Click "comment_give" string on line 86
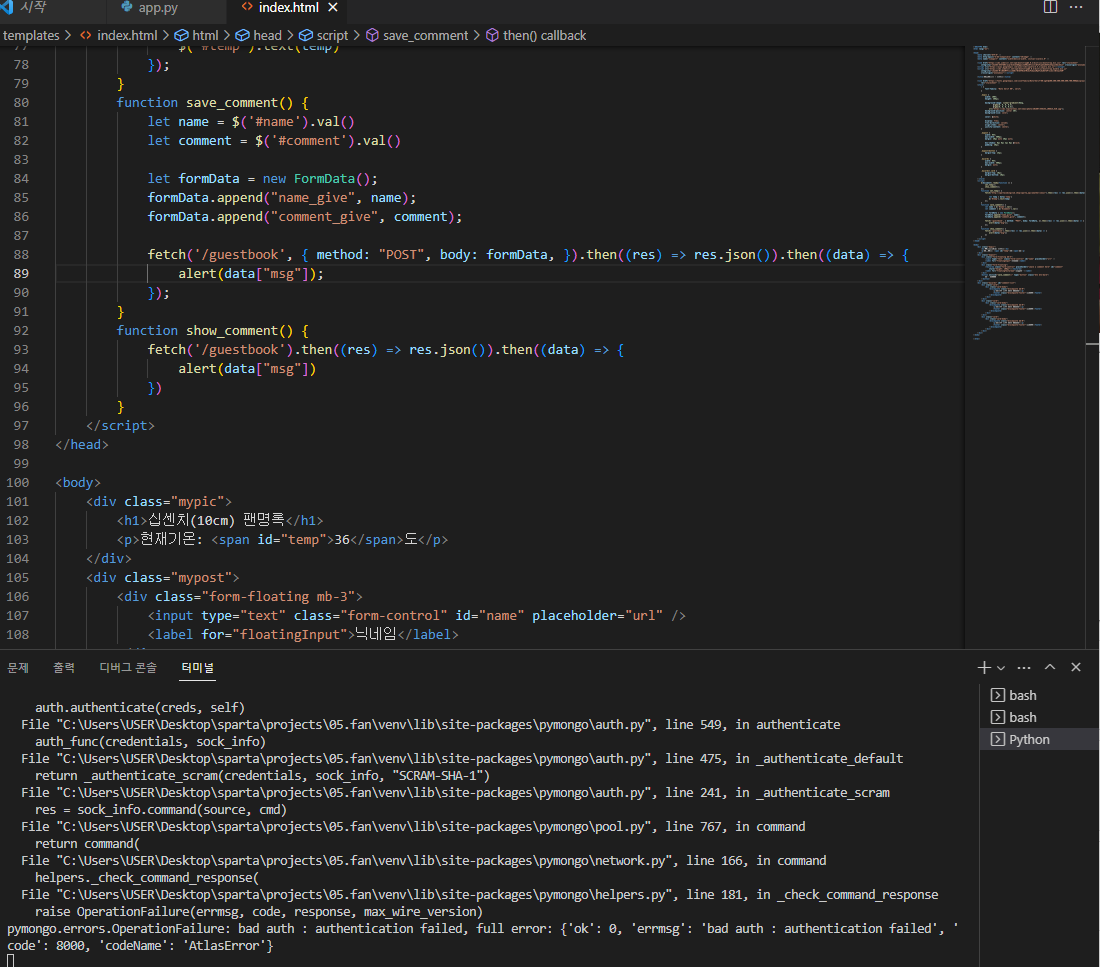This screenshot has width=1100, height=967. (325, 217)
